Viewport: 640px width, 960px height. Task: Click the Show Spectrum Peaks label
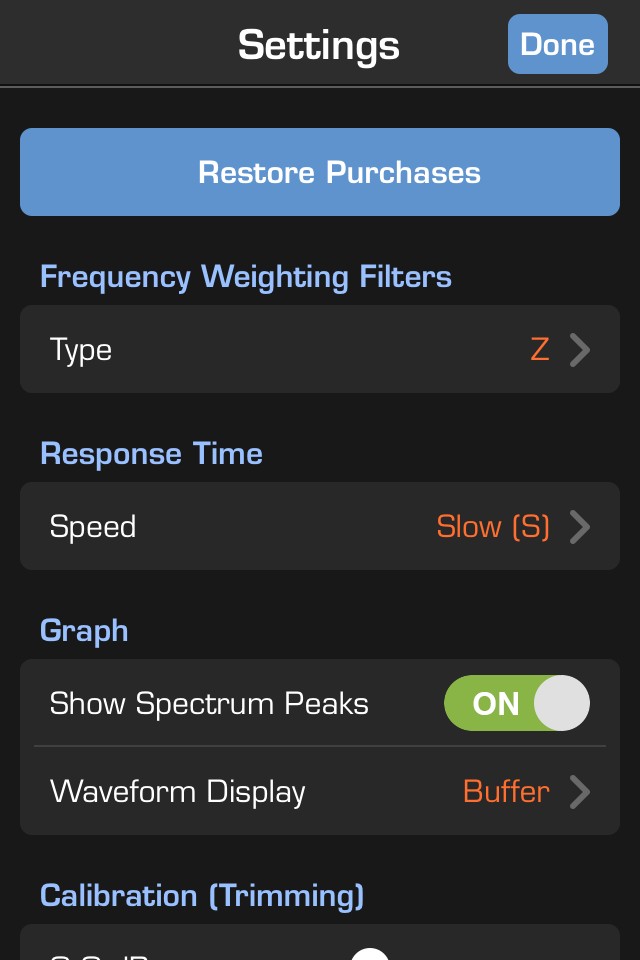(209, 703)
